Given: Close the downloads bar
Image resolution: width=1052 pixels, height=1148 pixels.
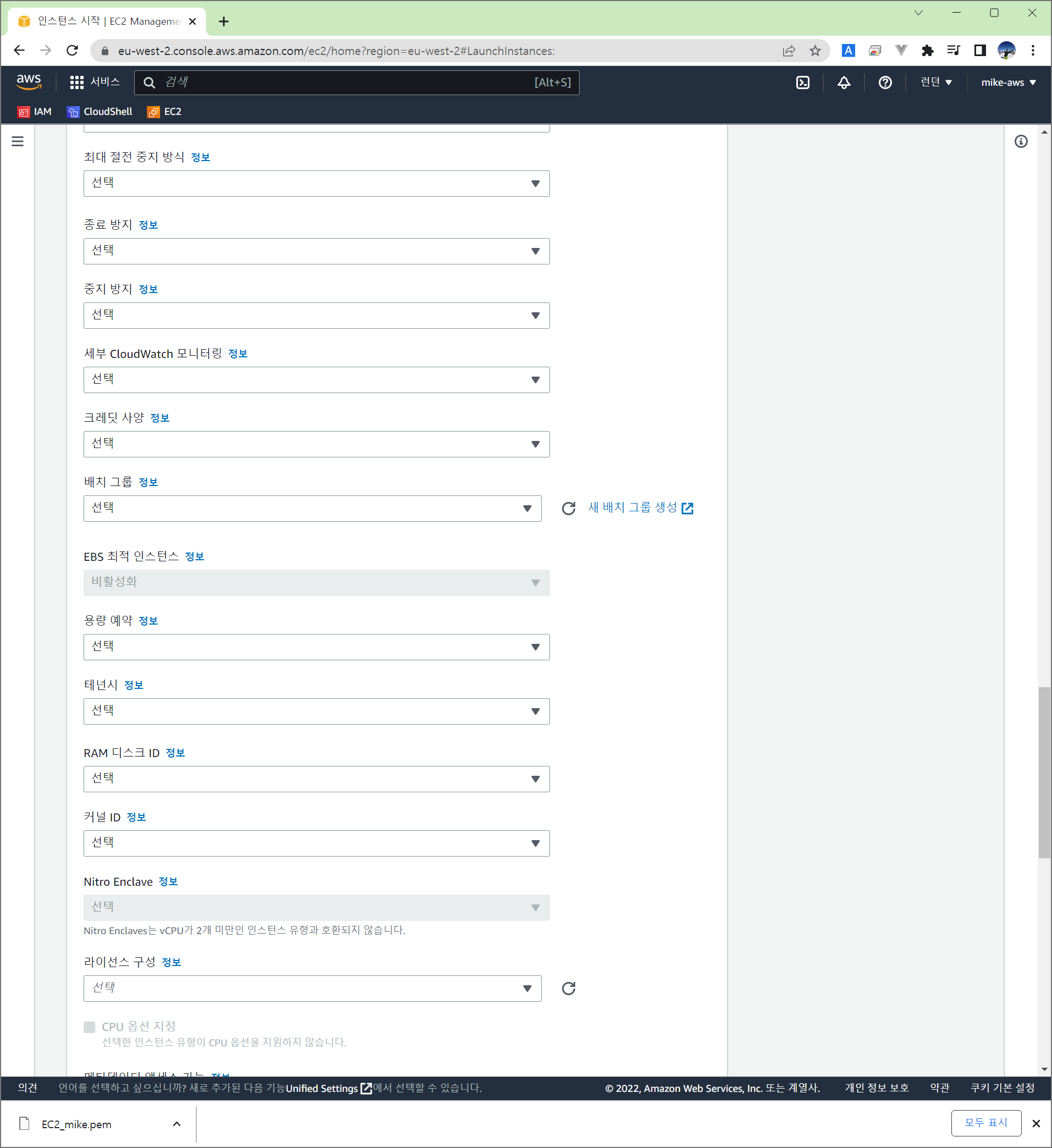Looking at the screenshot, I should click(1036, 1123).
